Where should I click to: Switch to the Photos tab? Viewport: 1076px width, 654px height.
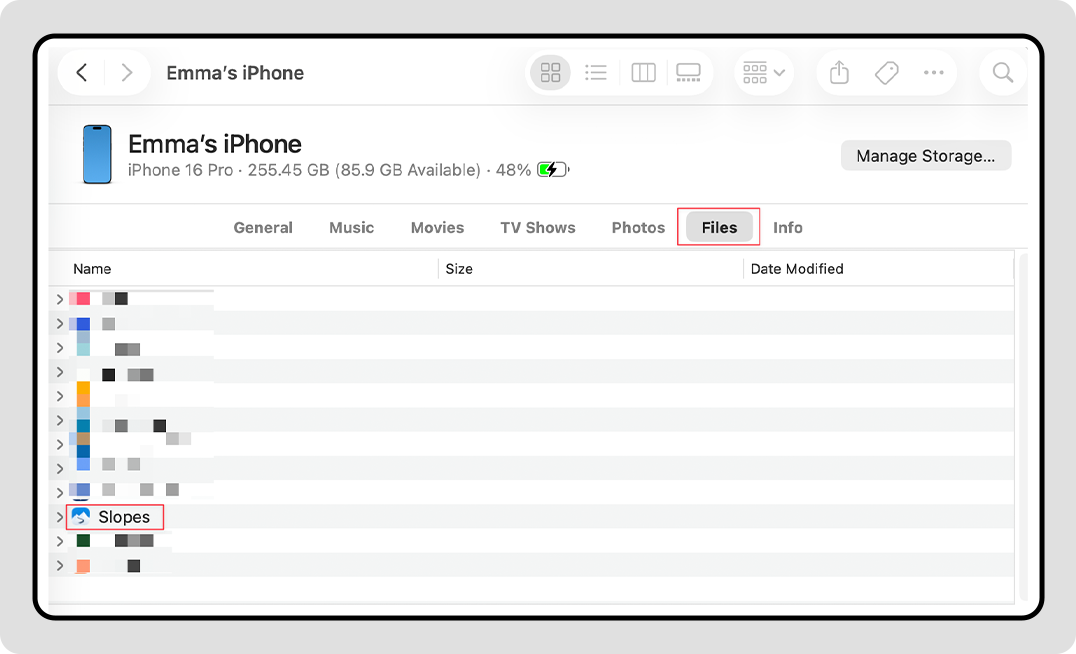638,228
